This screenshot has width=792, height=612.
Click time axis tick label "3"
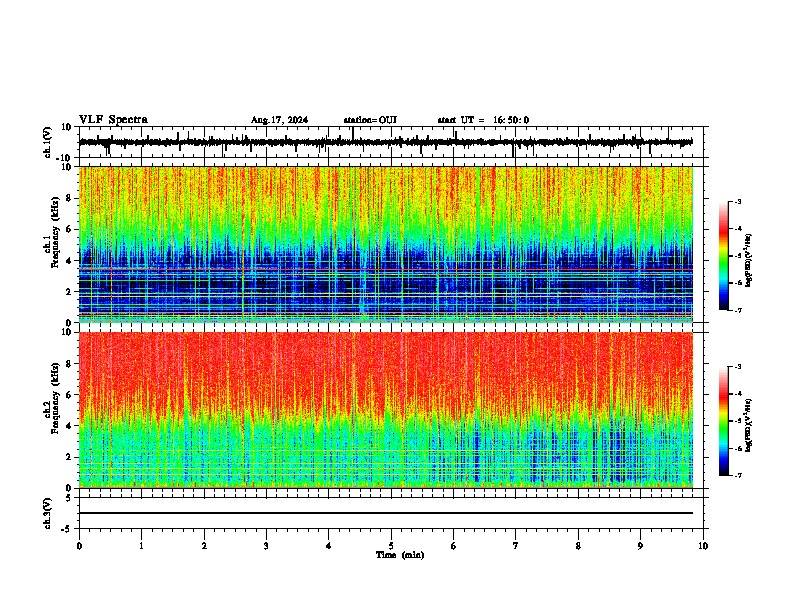[x=266, y=546]
